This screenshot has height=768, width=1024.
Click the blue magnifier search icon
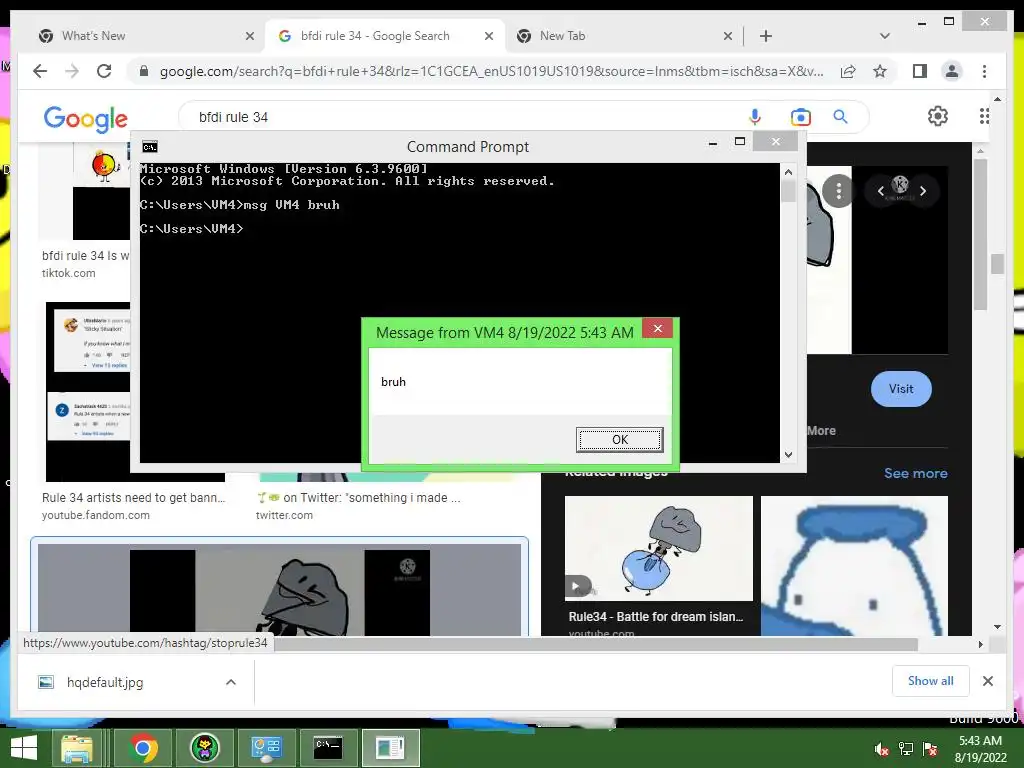click(x=840, y=117)
